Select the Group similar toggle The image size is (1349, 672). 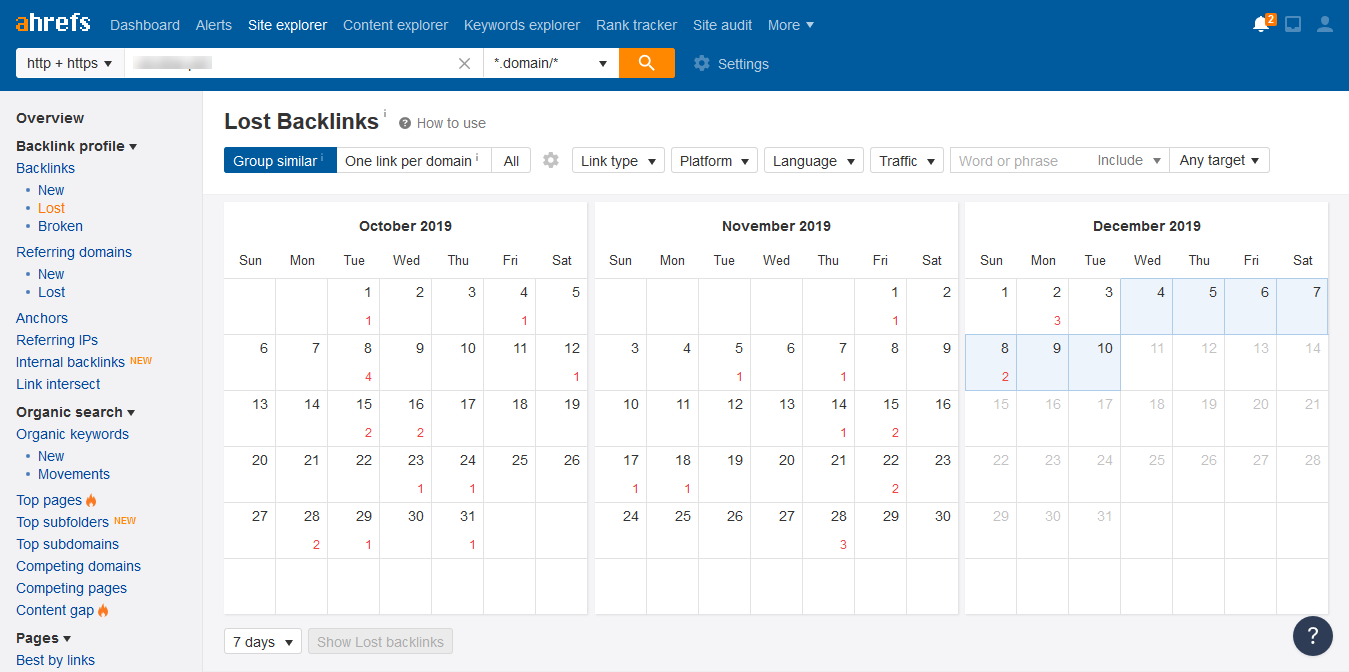[279, 160]
